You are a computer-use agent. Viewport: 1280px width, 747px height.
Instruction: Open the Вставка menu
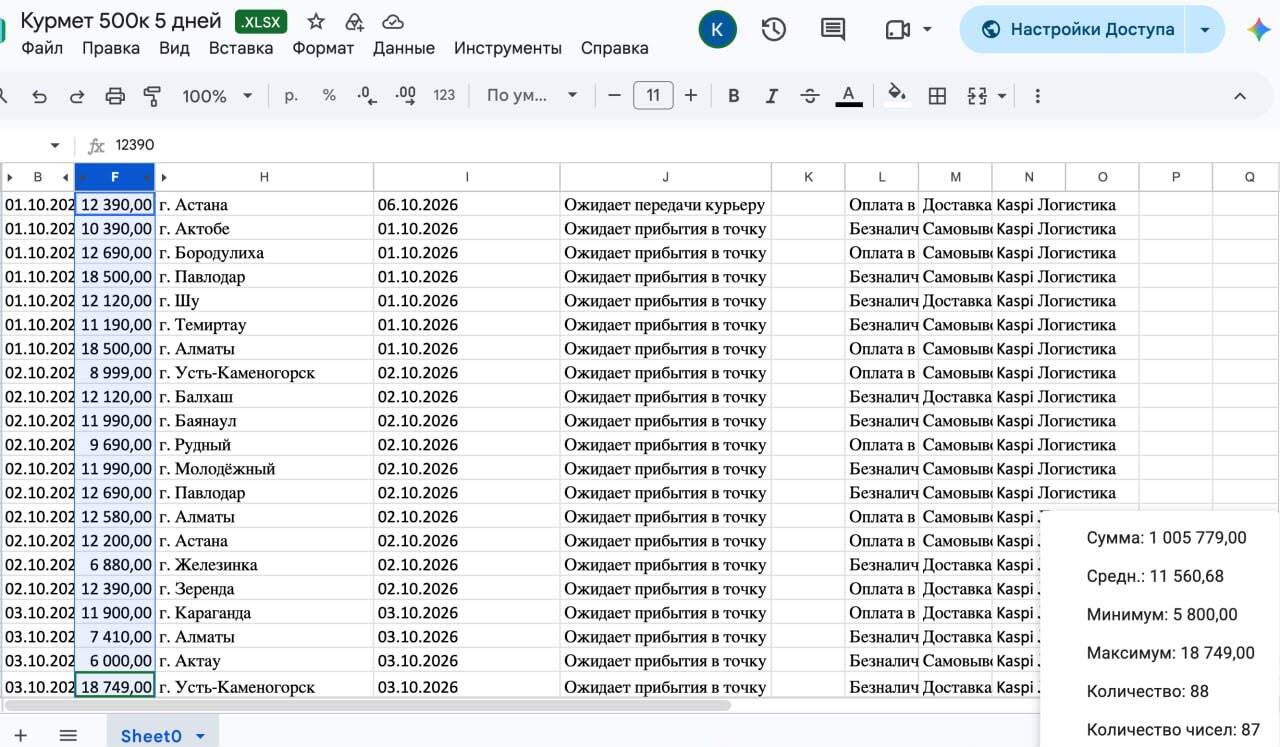[241, 48]
